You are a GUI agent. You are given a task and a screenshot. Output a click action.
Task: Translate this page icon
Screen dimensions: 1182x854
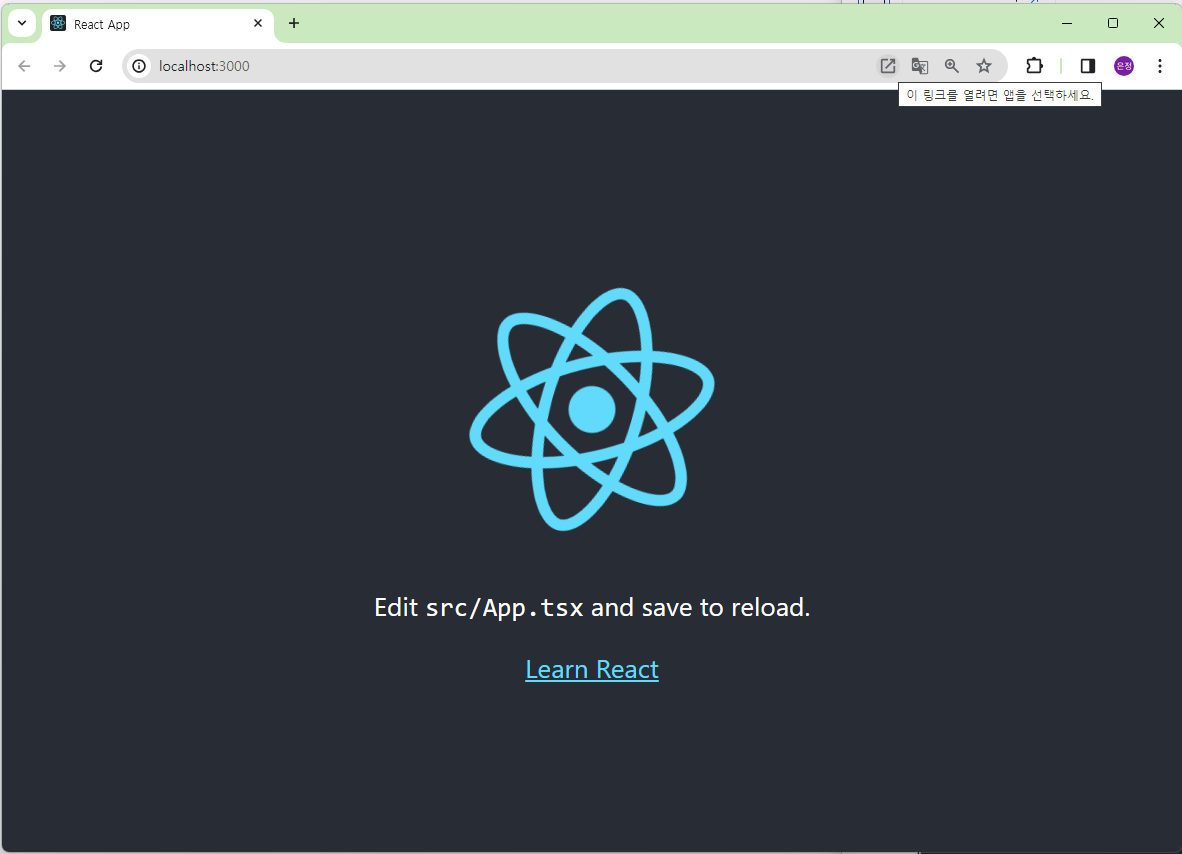point(920,66)
